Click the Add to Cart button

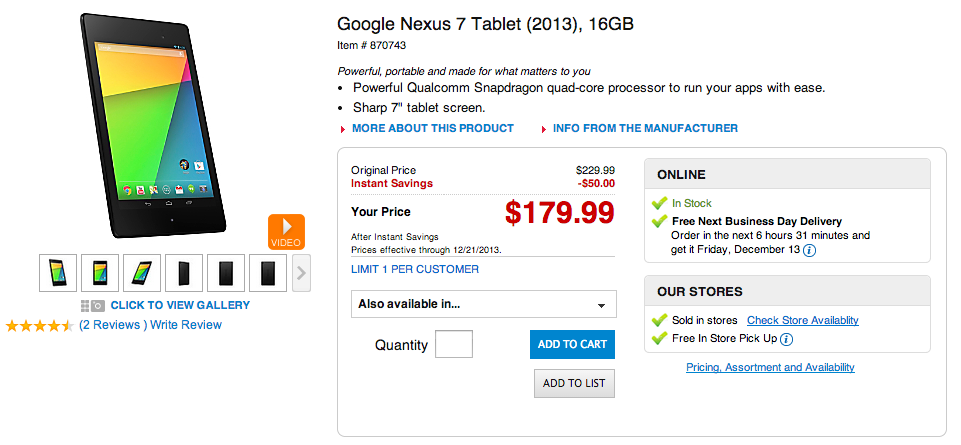(572, 344)
